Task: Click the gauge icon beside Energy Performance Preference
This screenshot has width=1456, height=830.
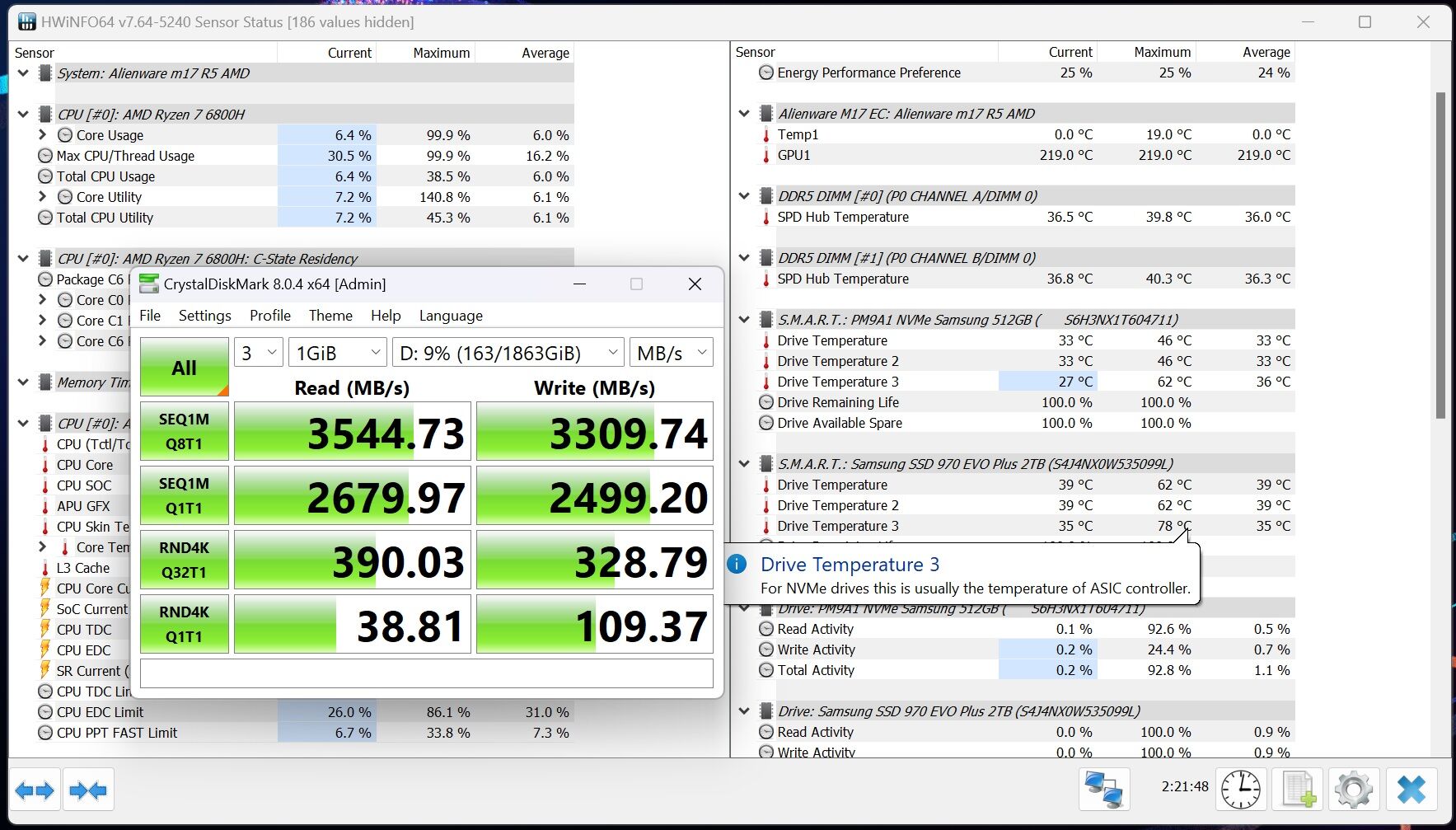Action: click(x=766, y=73)
